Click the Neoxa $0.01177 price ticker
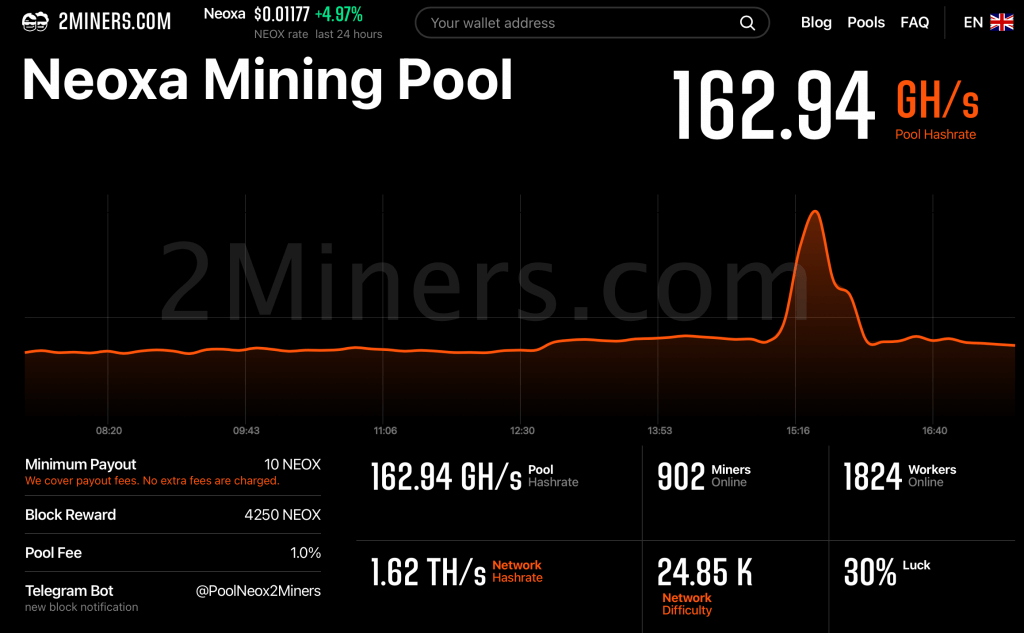The width and height of the screenshot is (1024, 633). [x=272, y=15]
